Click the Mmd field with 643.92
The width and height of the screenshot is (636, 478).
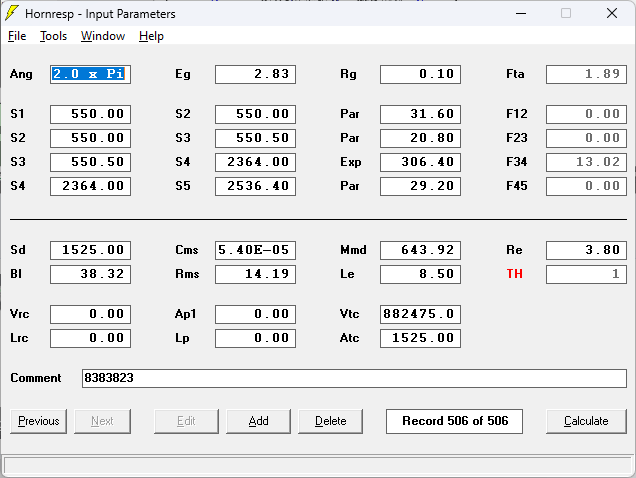(420, 250)
